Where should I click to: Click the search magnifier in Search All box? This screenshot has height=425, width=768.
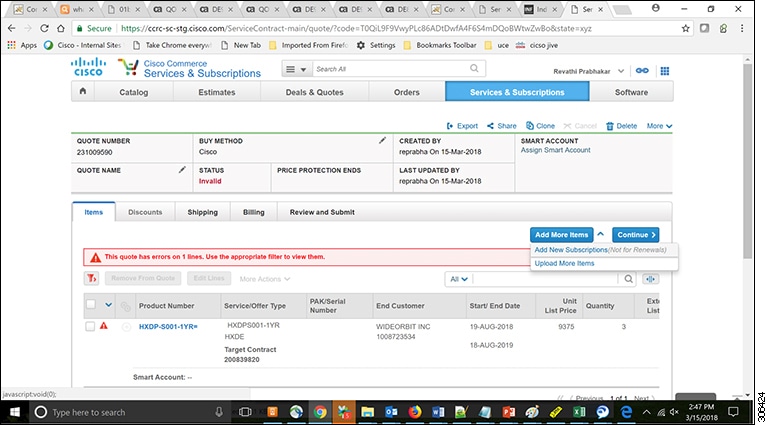[x=474, y=69]
